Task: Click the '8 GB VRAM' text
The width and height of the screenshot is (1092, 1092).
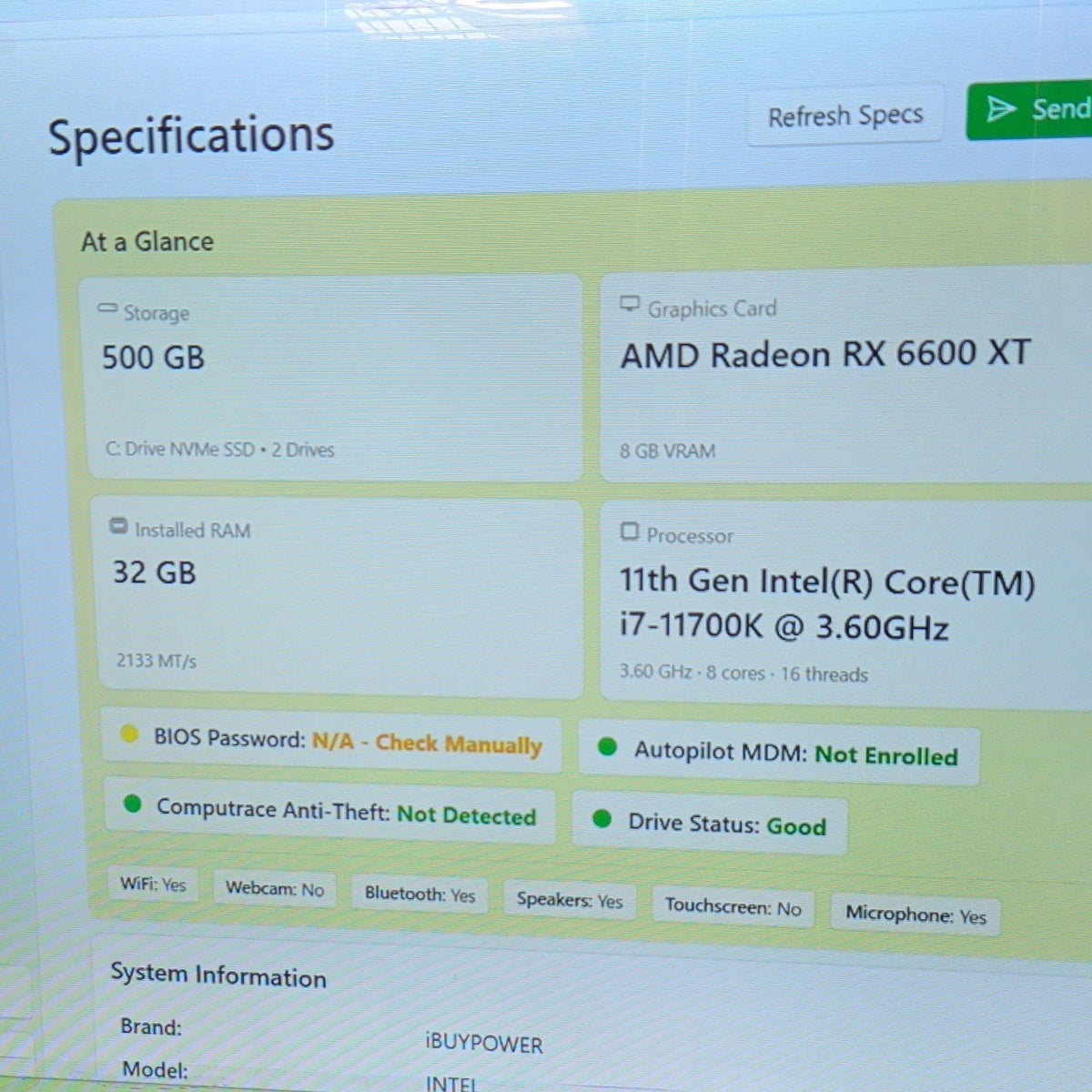Action: coord(668,450)
